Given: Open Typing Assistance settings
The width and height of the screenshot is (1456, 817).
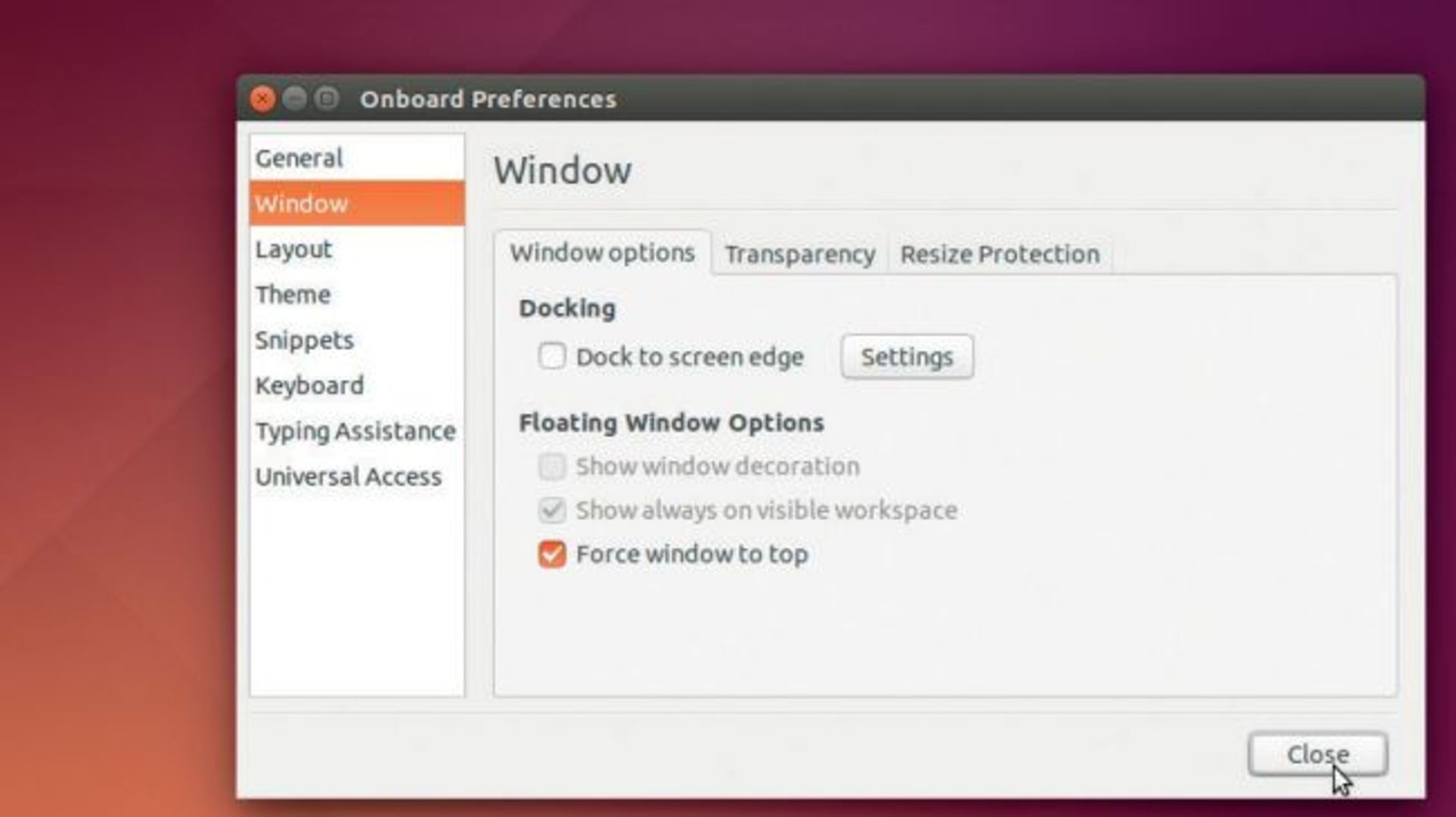Looking at the screenshot, I should 357,430.
